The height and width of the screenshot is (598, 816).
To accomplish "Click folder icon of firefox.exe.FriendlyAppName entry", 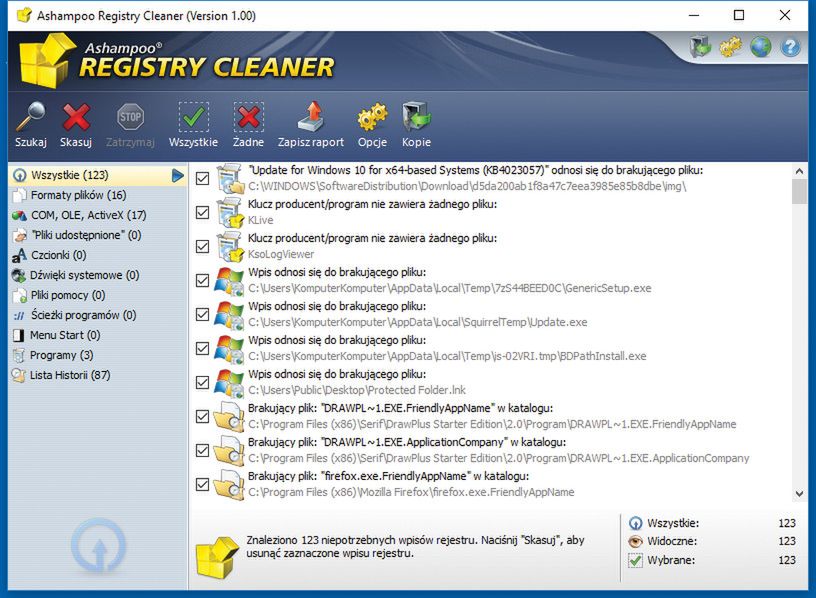I will pos(230,485).
